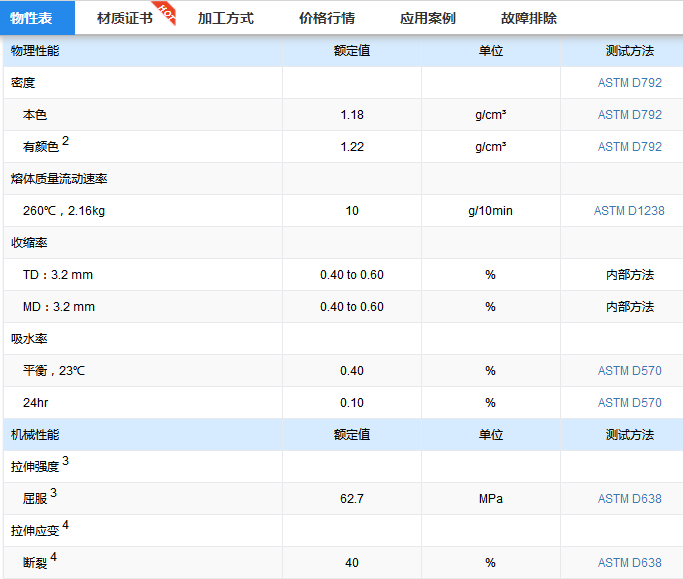Click the HOT badge on 材质证书 tab

point(168,11)
